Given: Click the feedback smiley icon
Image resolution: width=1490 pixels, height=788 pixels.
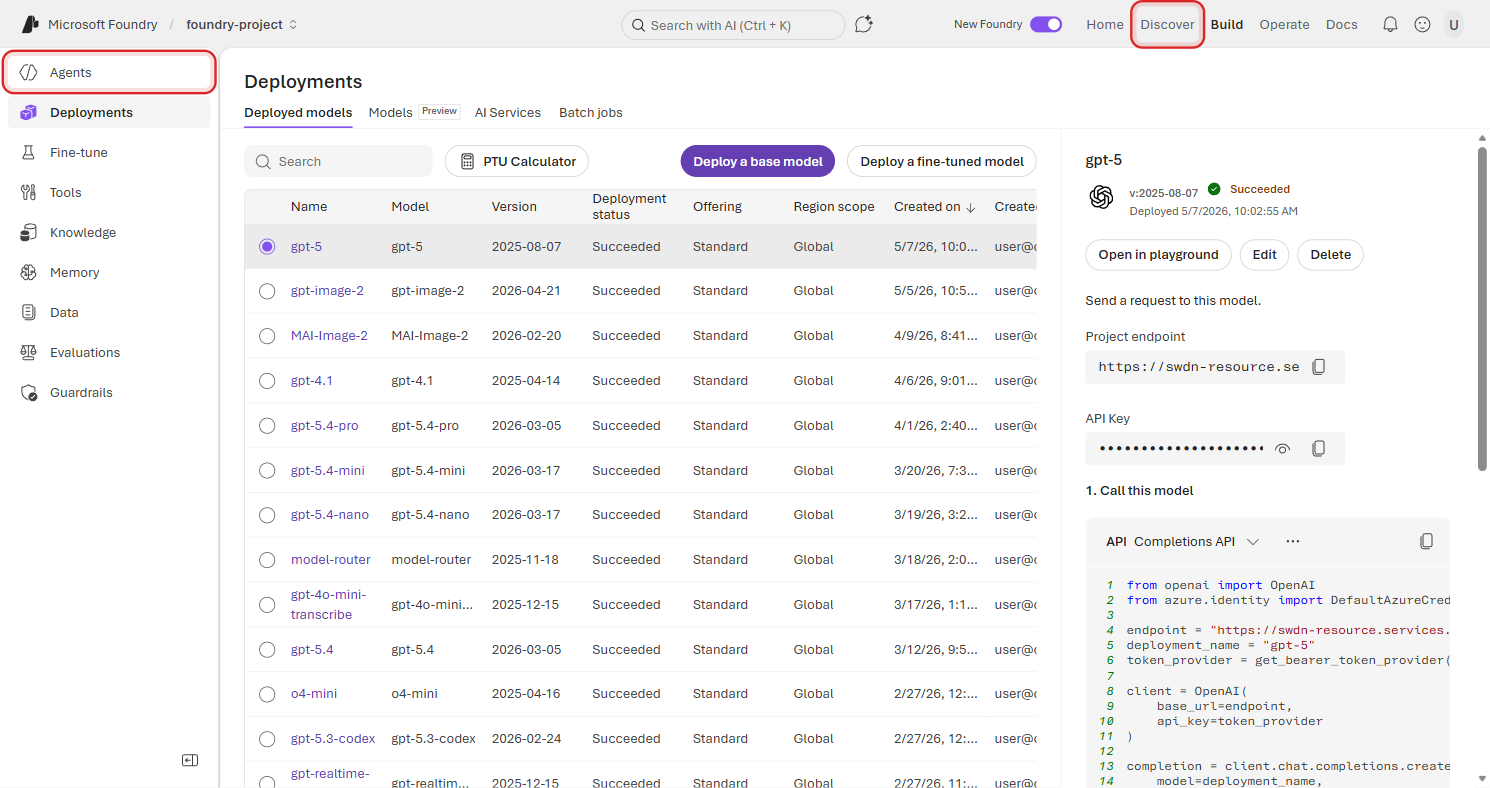Looking at the screenshot, I should (1422, 24).
